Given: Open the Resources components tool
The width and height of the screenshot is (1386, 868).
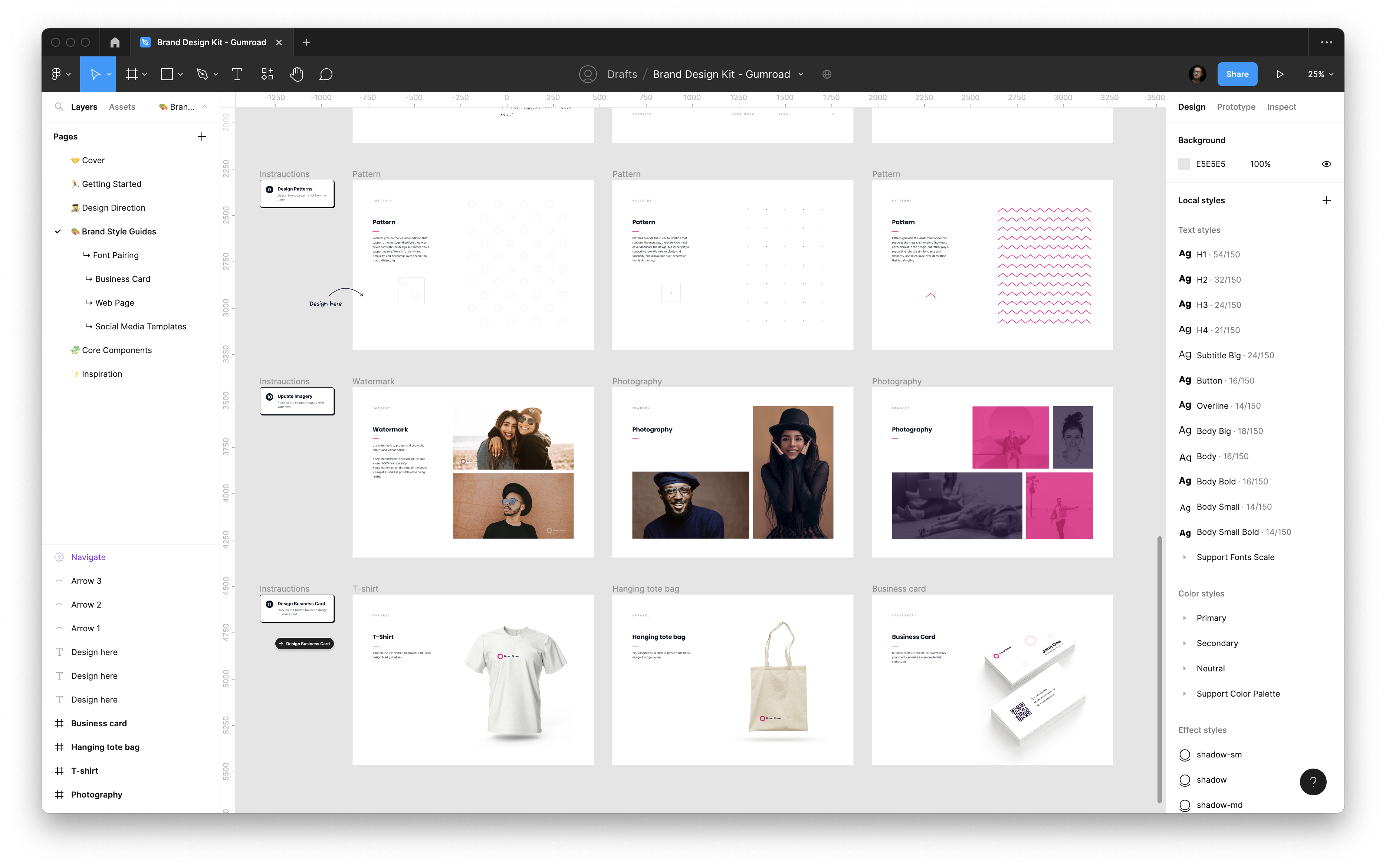Looking at the screenshot, I should point(267,74).
